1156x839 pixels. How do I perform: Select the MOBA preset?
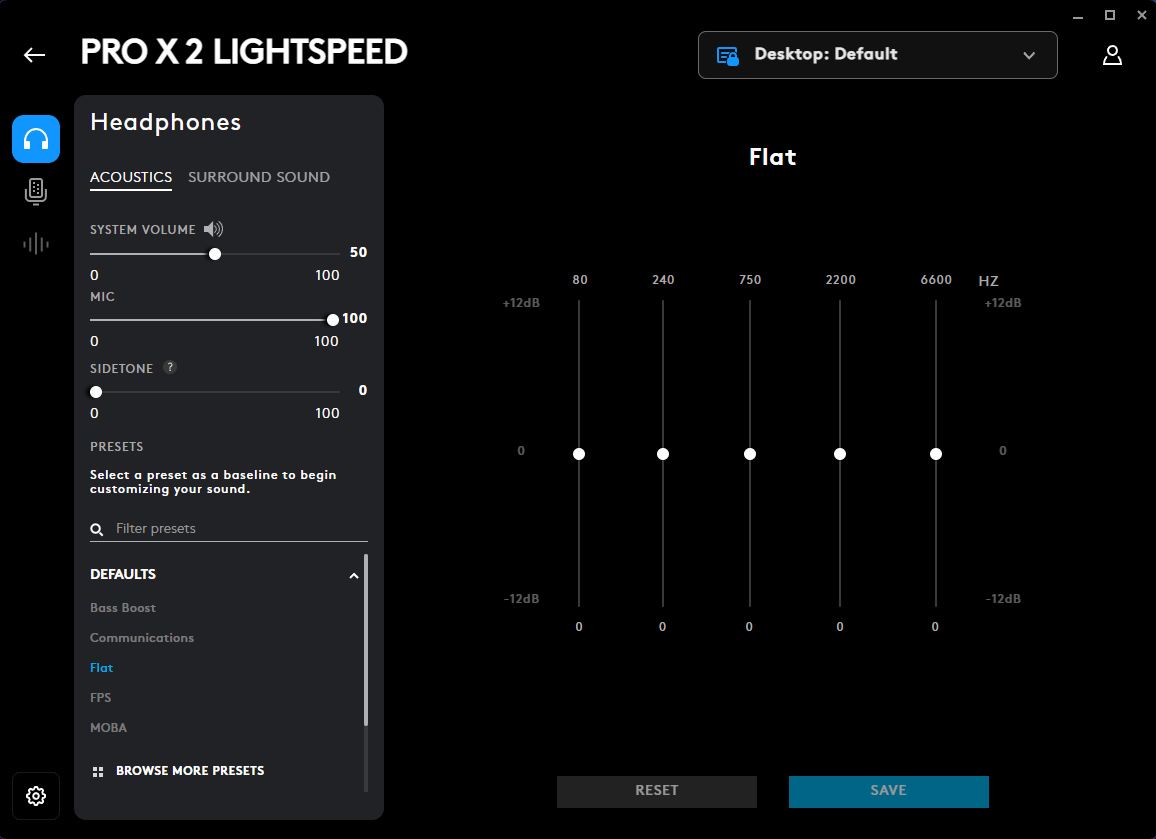108,728
